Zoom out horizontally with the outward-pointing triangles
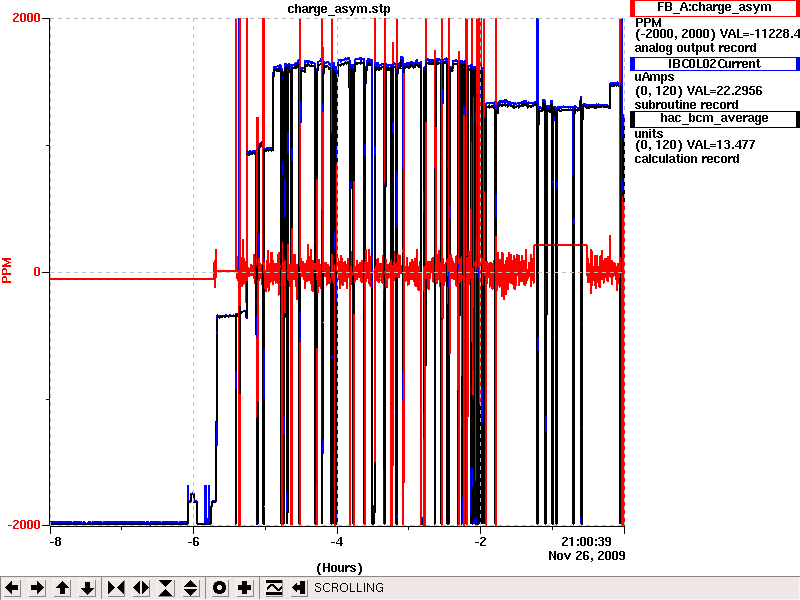800x600 pixels. pyautogui.click(x=141, y=588)
